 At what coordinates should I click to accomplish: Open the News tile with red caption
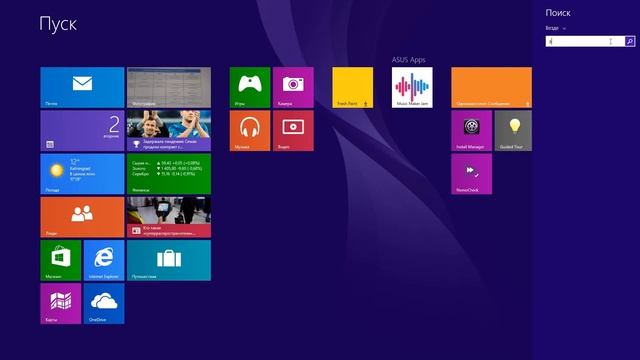click(169, 217)
